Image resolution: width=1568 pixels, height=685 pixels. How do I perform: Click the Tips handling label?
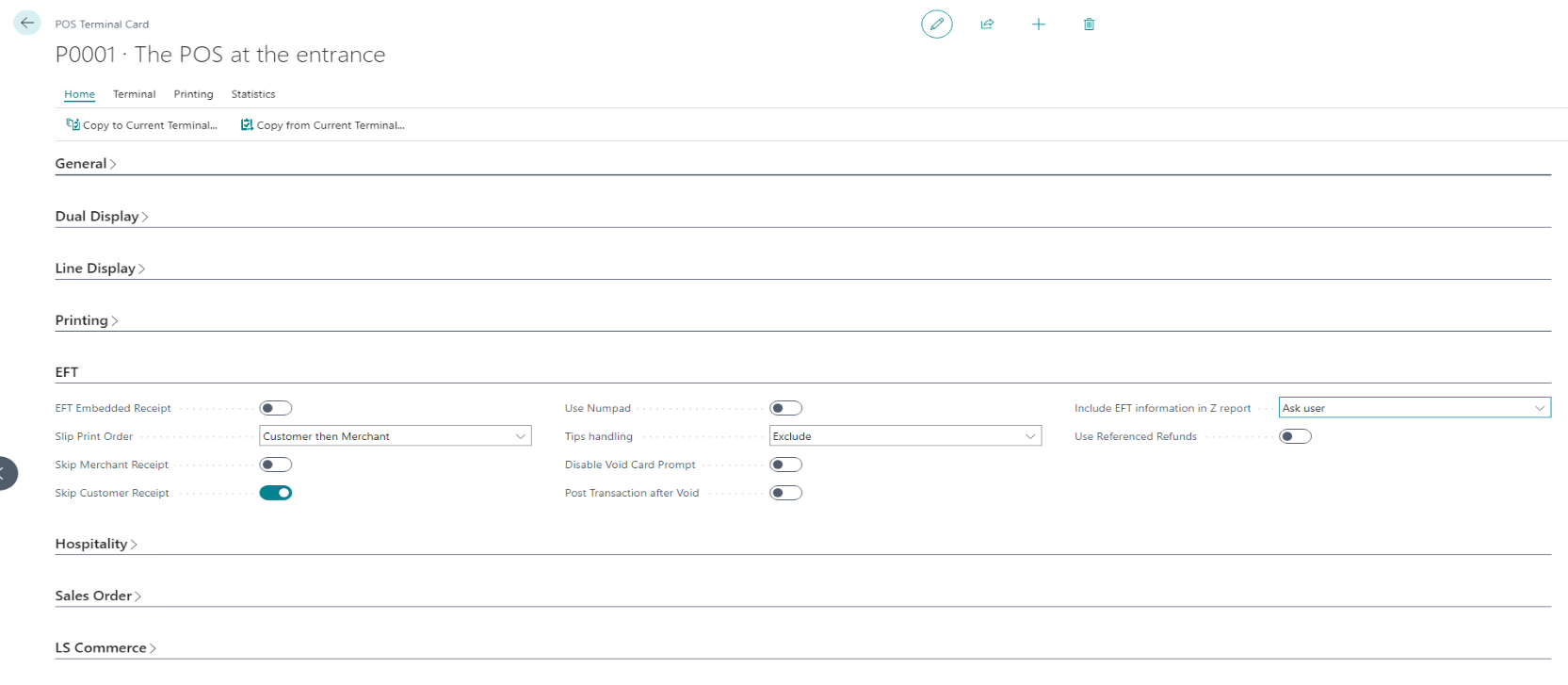coord(599,436)
